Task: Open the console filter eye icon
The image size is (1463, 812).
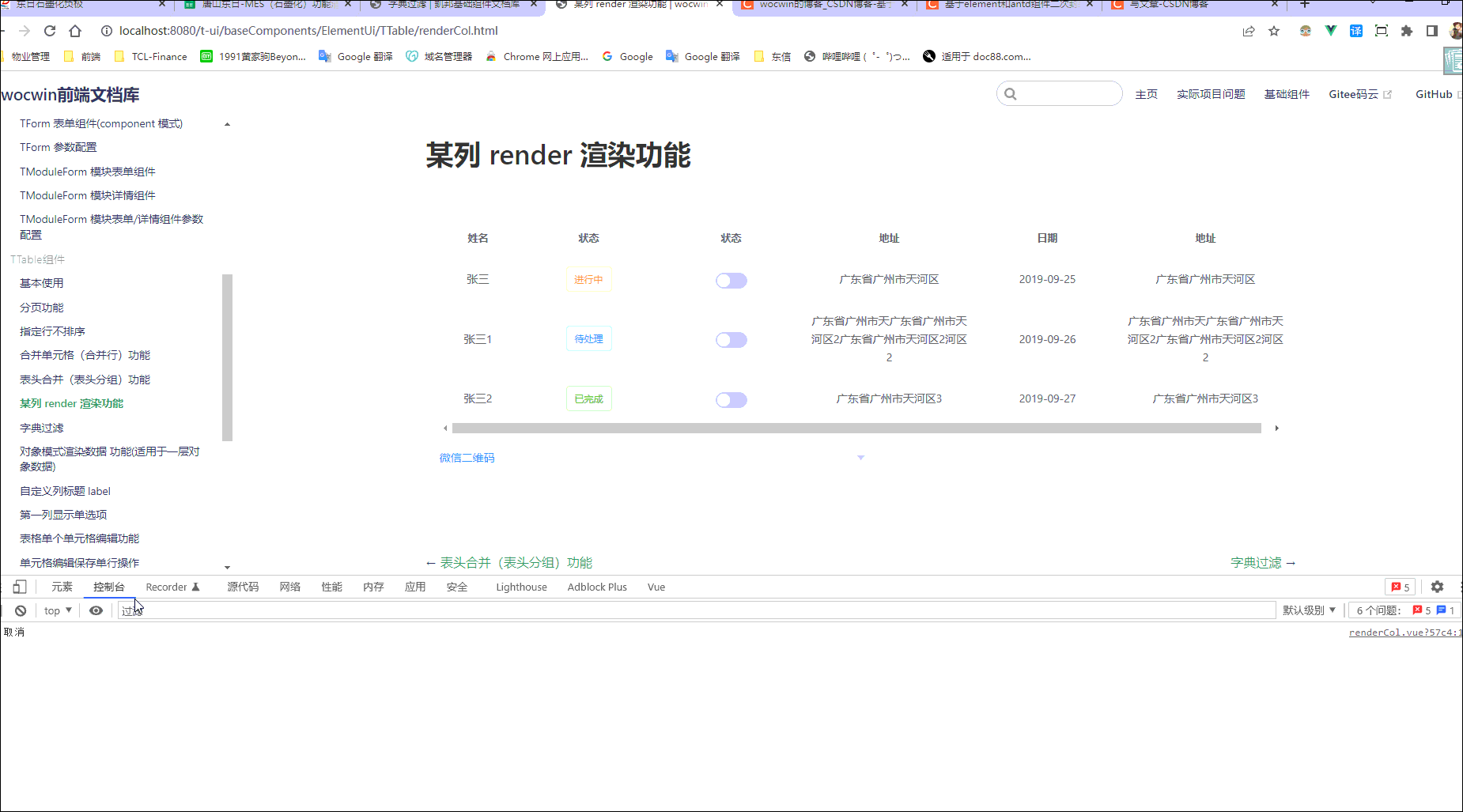Action: tap(96, 610)
